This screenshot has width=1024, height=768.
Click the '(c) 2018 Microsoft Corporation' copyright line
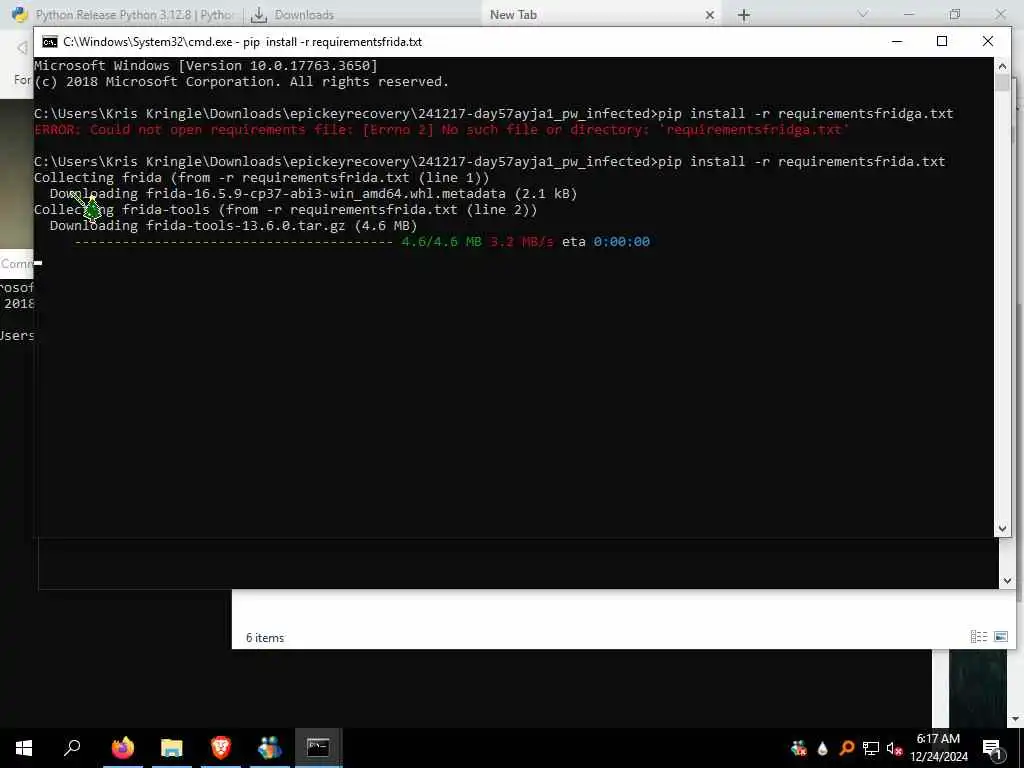coord(242,82)
